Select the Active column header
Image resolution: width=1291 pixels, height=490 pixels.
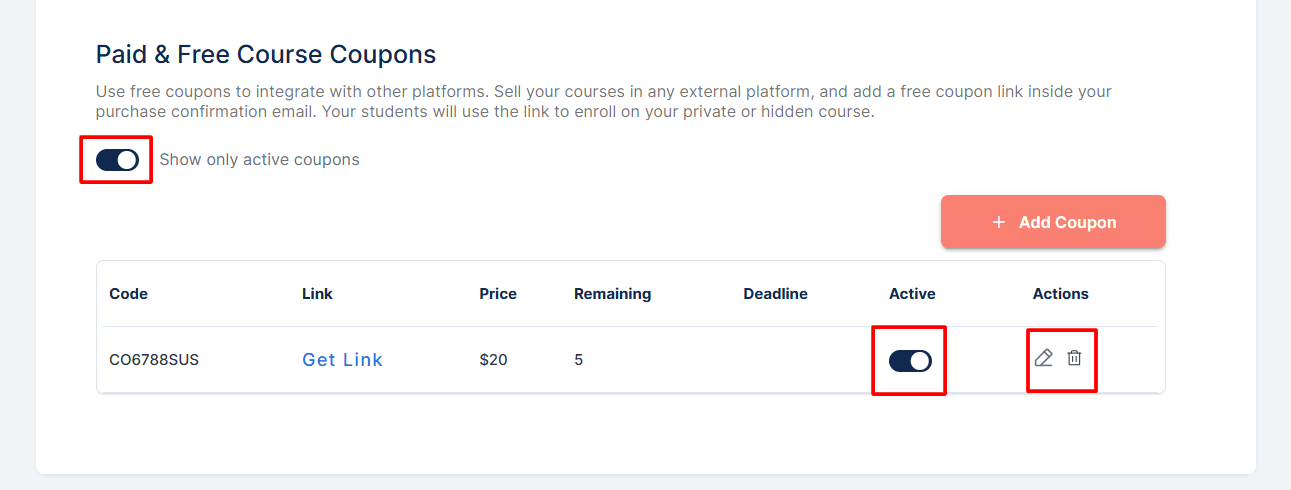point(912,294)
